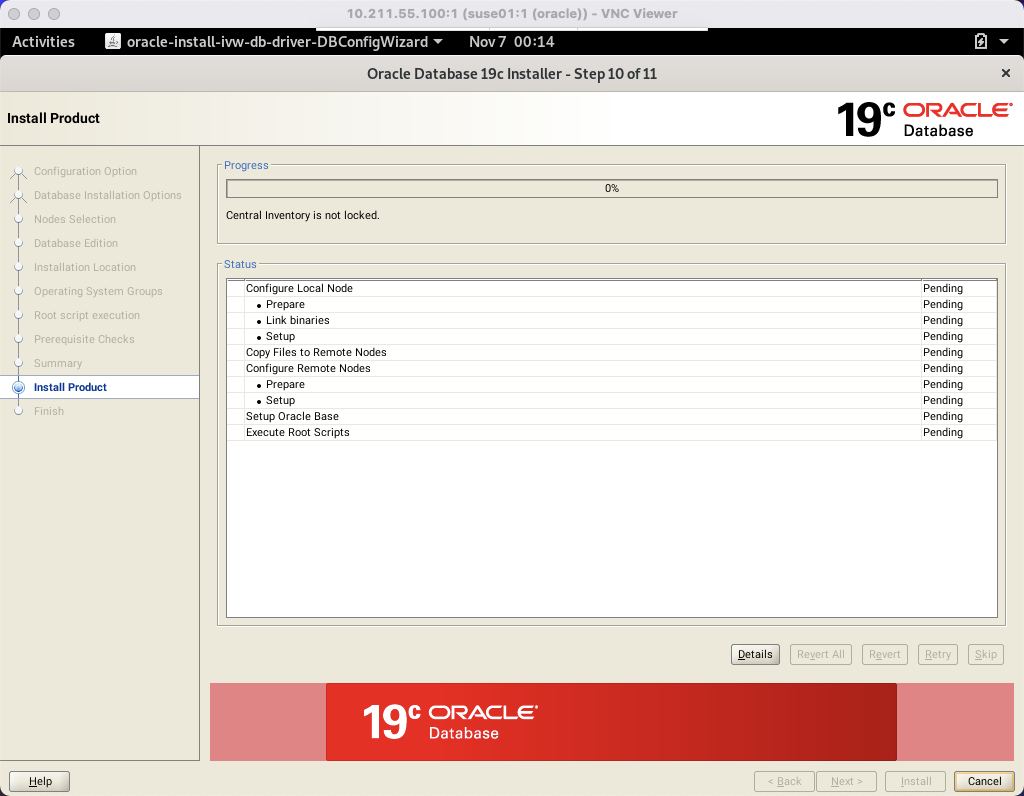Click the Revert All button
Image resolution: width=1024 pixels, height=796 pixels.
[820, 654]
